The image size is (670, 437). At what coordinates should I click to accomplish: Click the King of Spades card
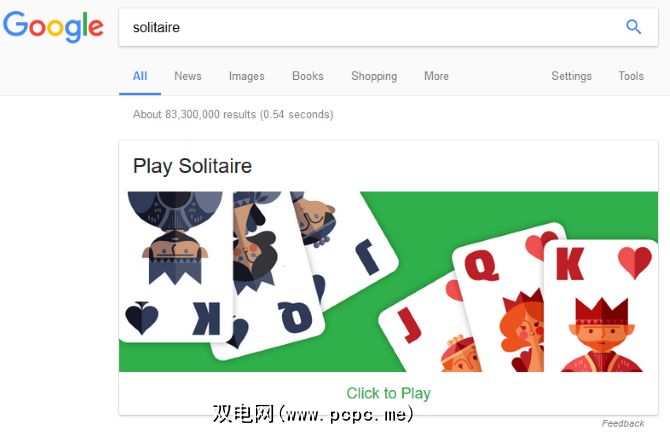tap(175, 266)
